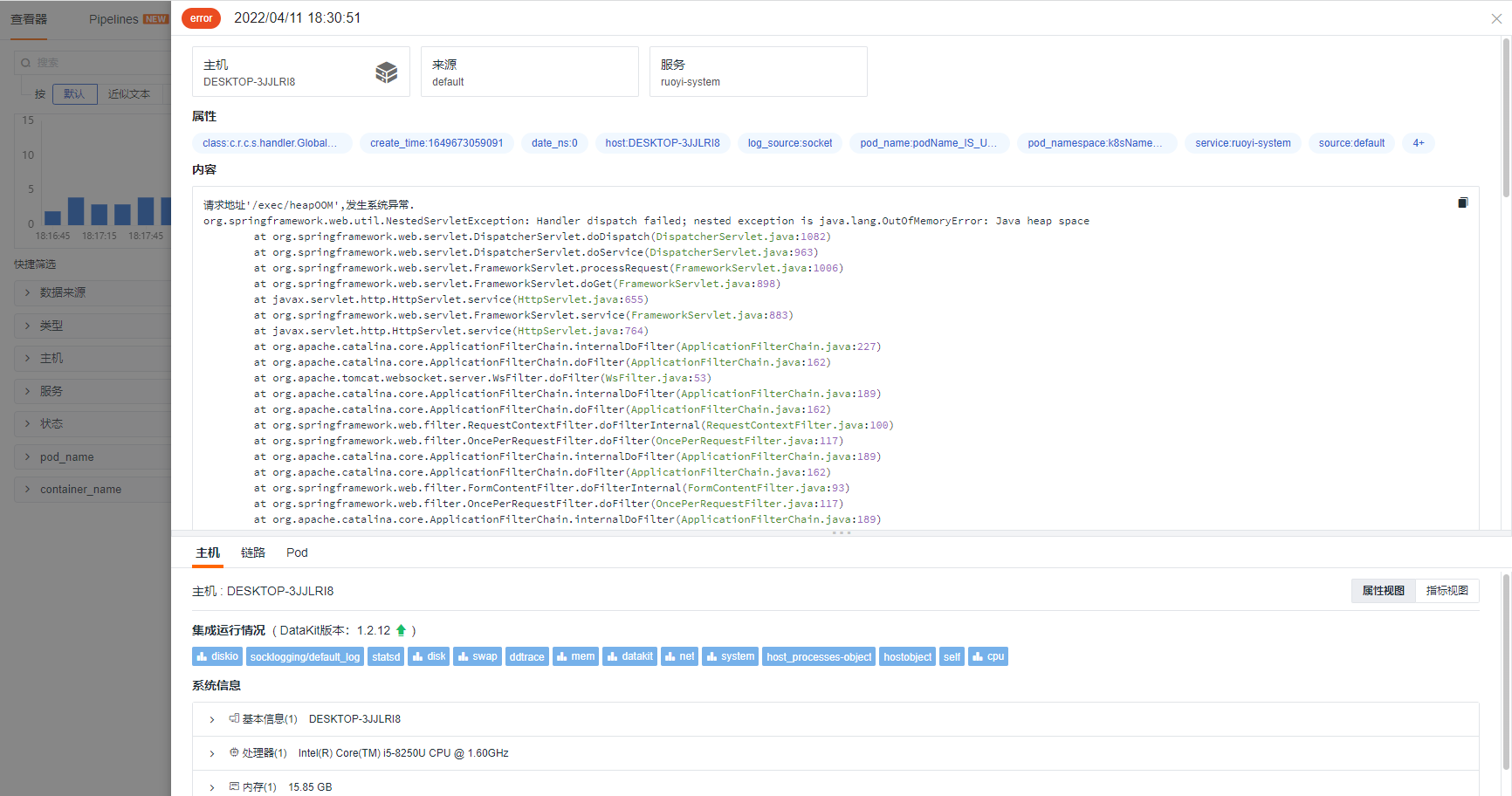Click the 服务 ruoyi-system card
Screen dimensions: 1512x796
pyautogui.click(x=759, y=72)
